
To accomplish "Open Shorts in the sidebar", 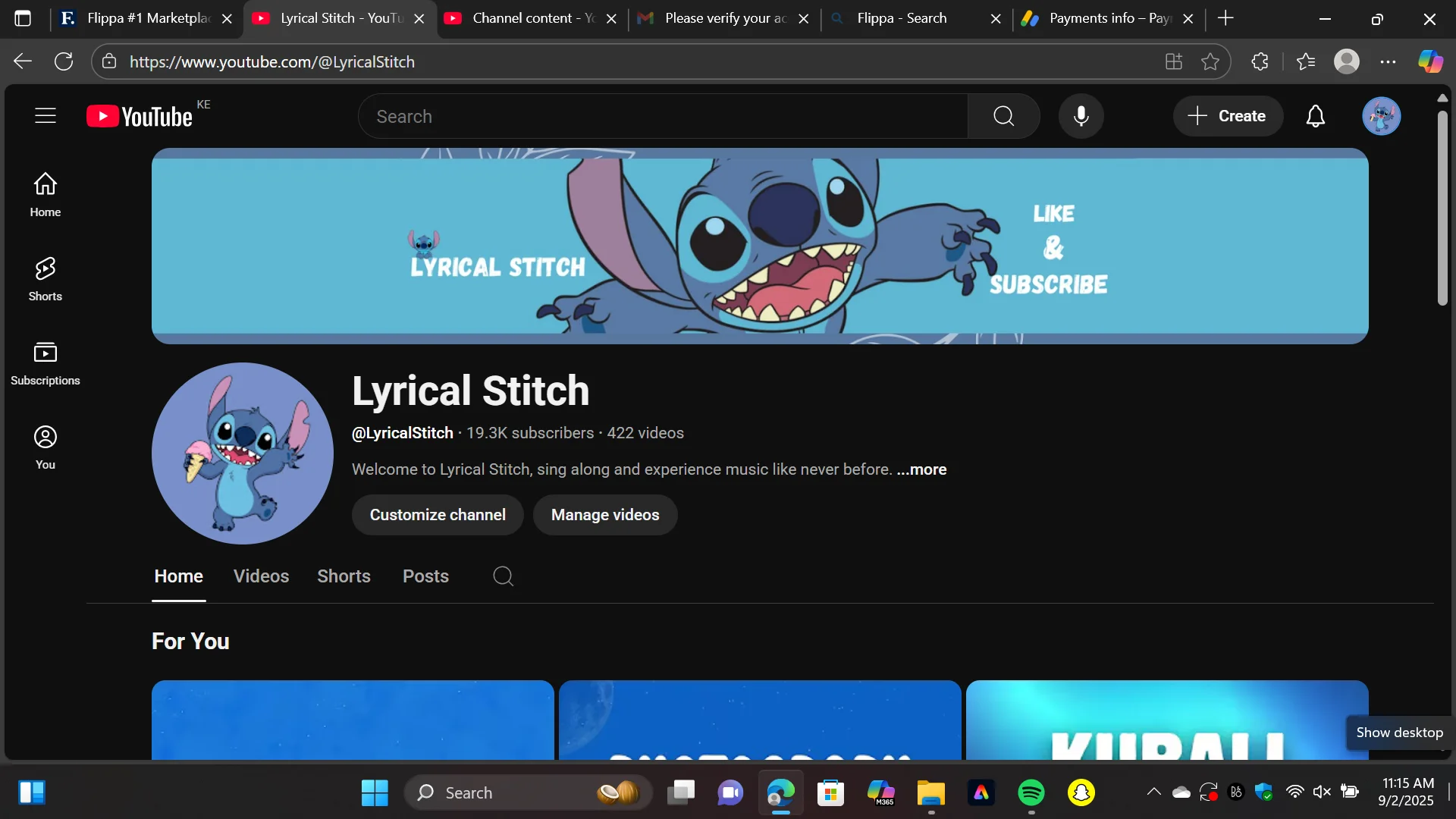I will (45, 278).
